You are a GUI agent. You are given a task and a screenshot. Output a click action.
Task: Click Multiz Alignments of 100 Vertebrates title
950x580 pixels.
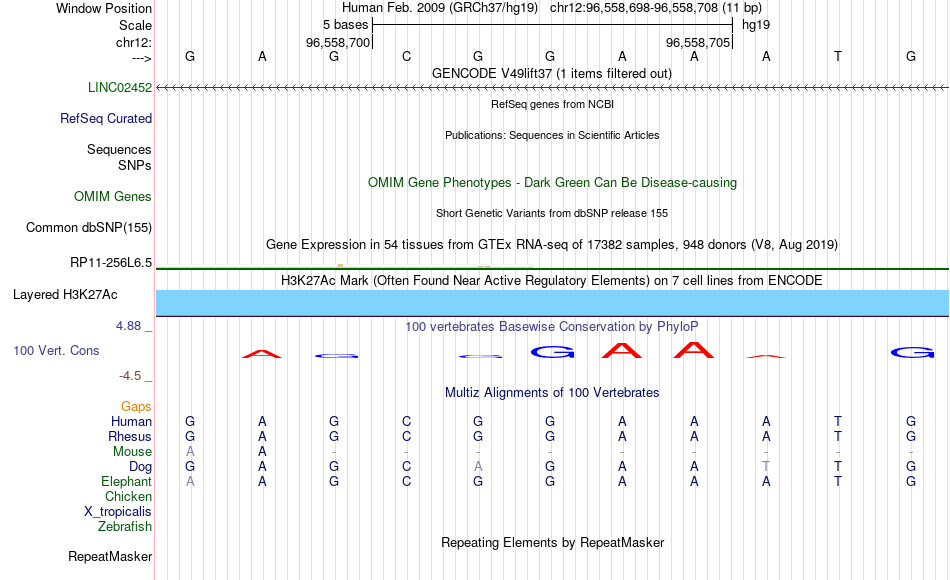pos(552,393)
